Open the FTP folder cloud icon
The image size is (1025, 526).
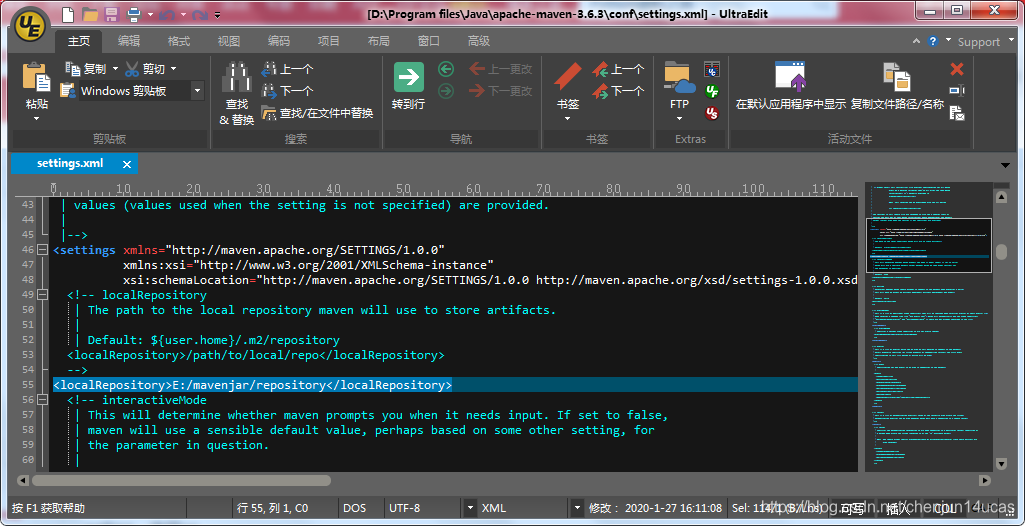click(679, 78)
